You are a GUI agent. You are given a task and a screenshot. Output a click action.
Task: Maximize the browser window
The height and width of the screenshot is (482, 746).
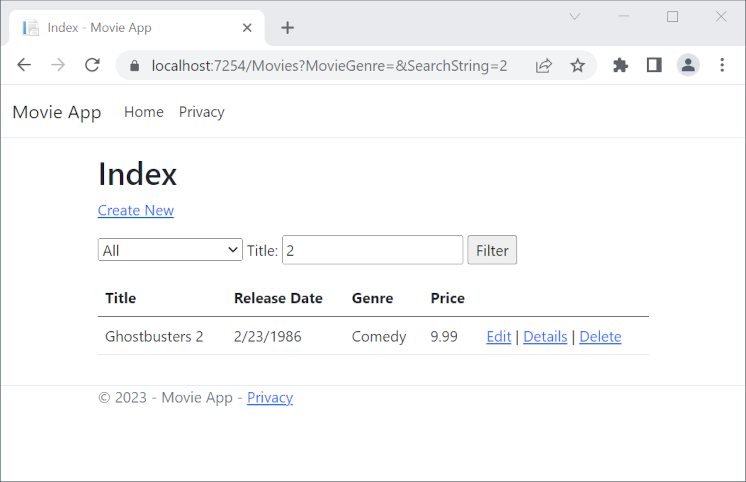point(672,17)
